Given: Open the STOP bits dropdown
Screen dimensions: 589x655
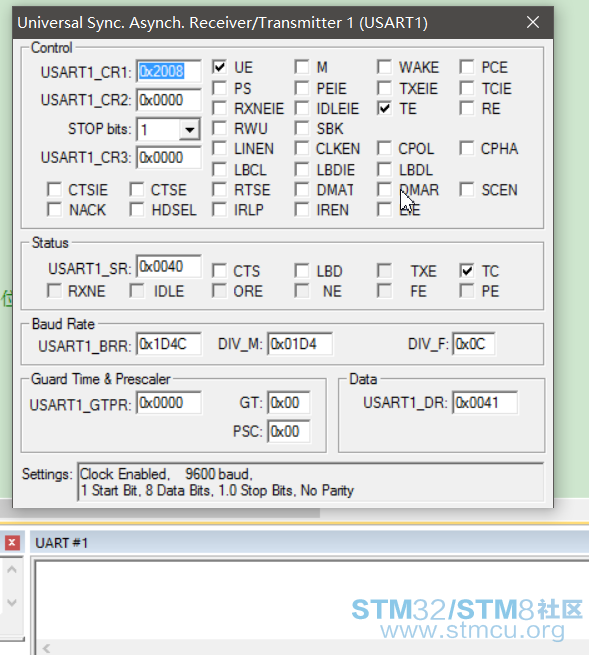Looking at the screenshot, I should coord(189,129).
